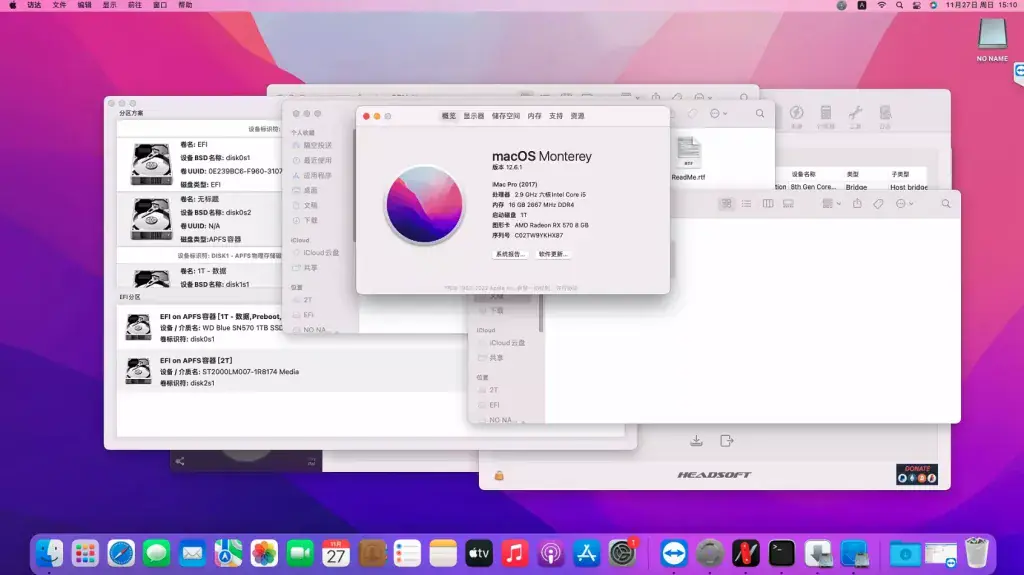The width and height of the screenshot is (1024, 575).
Task: Open Photos from the Dock
Action: [264, 553]
